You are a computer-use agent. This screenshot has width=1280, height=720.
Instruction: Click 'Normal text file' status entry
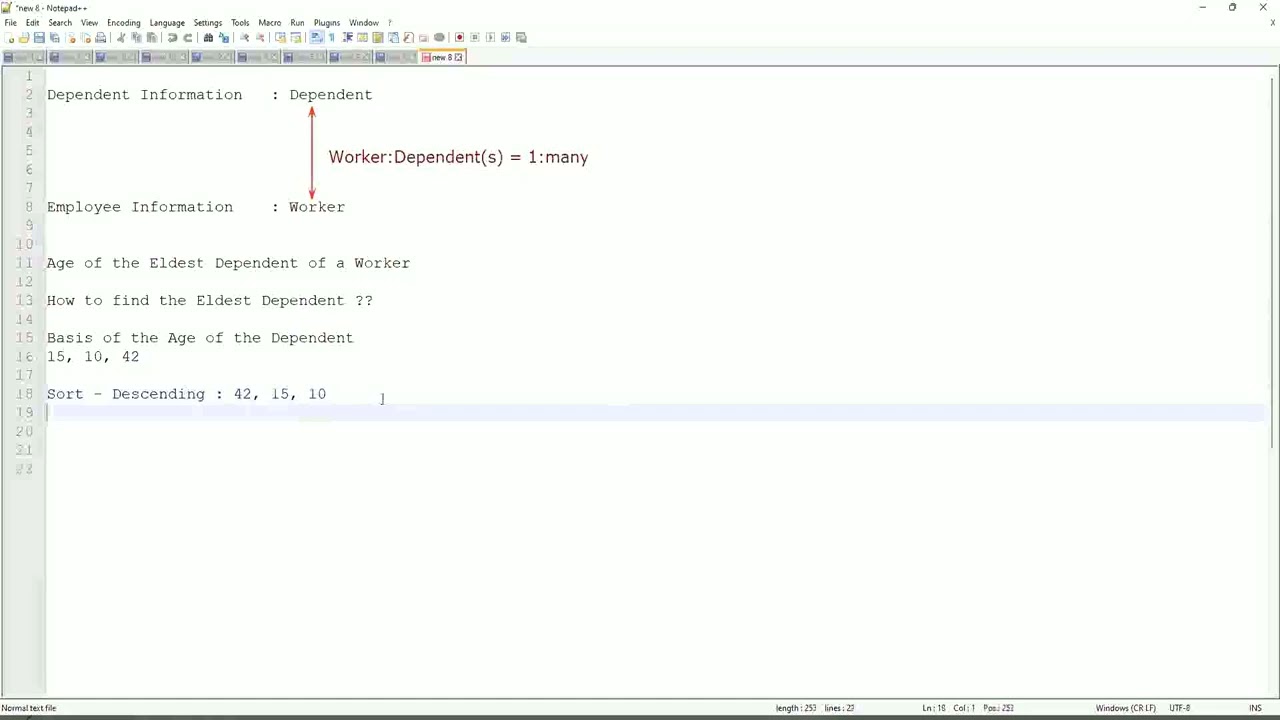coord(29,708)
